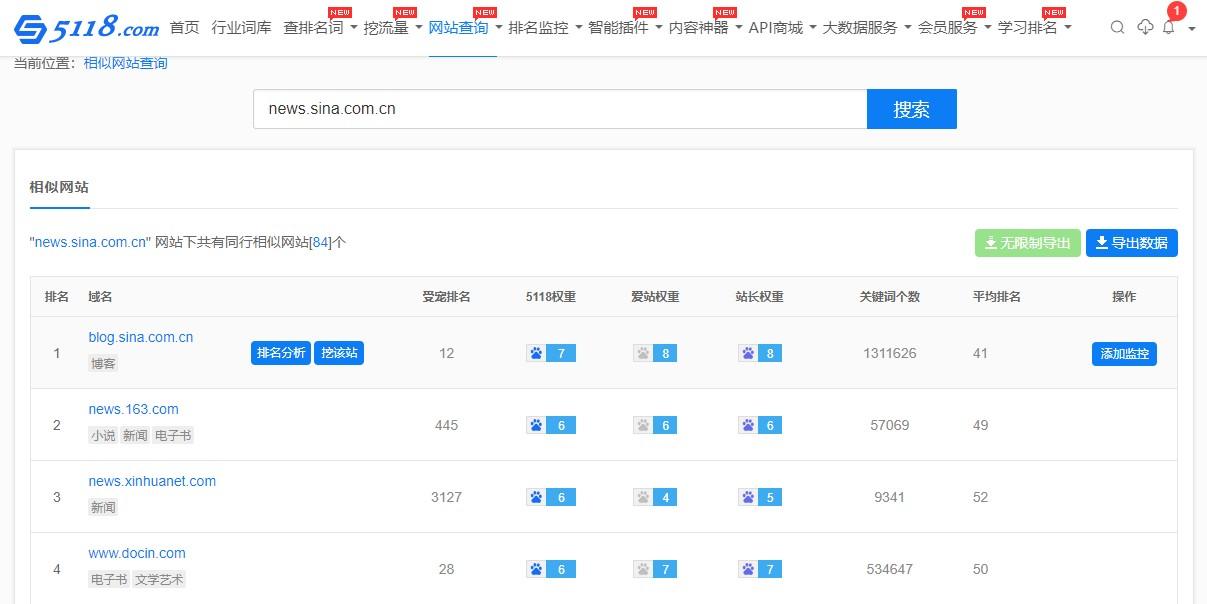Open the www.docin.com domain link

[x=137, y=553]
